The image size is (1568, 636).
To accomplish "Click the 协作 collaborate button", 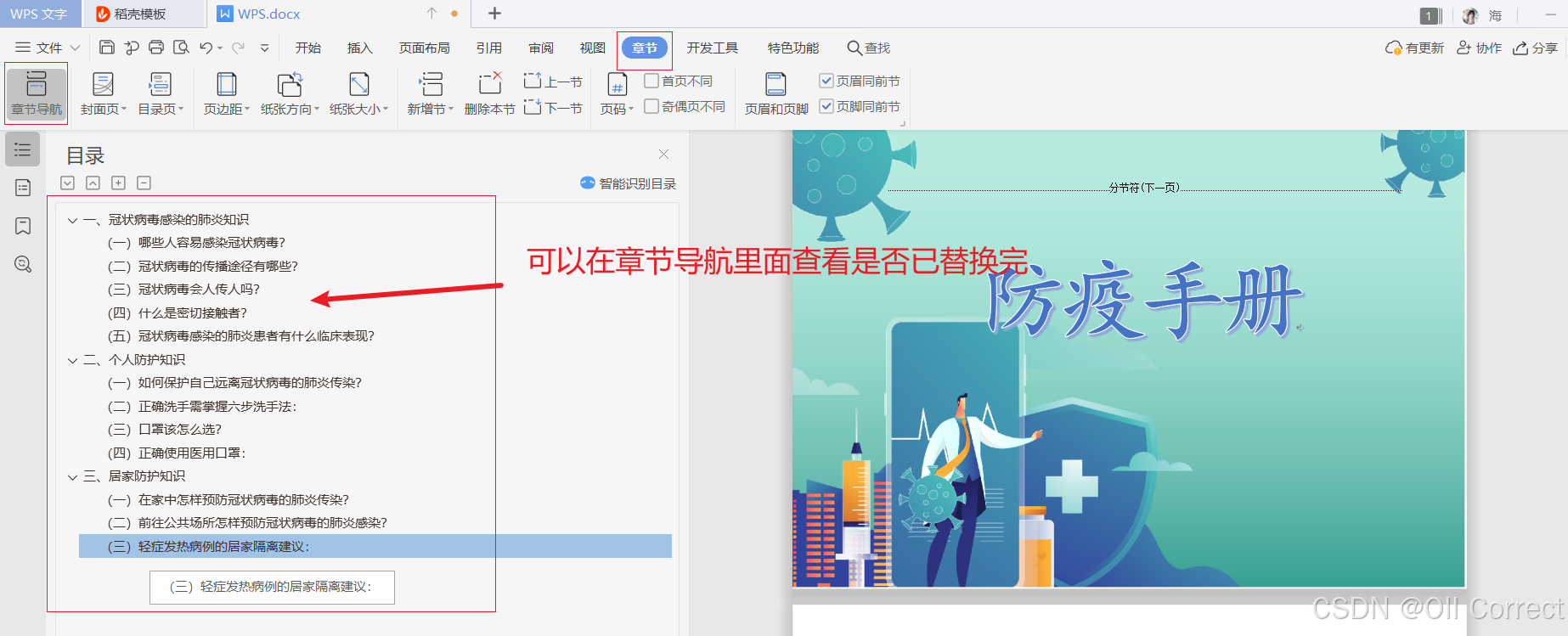I will (x=1479, y=48).
